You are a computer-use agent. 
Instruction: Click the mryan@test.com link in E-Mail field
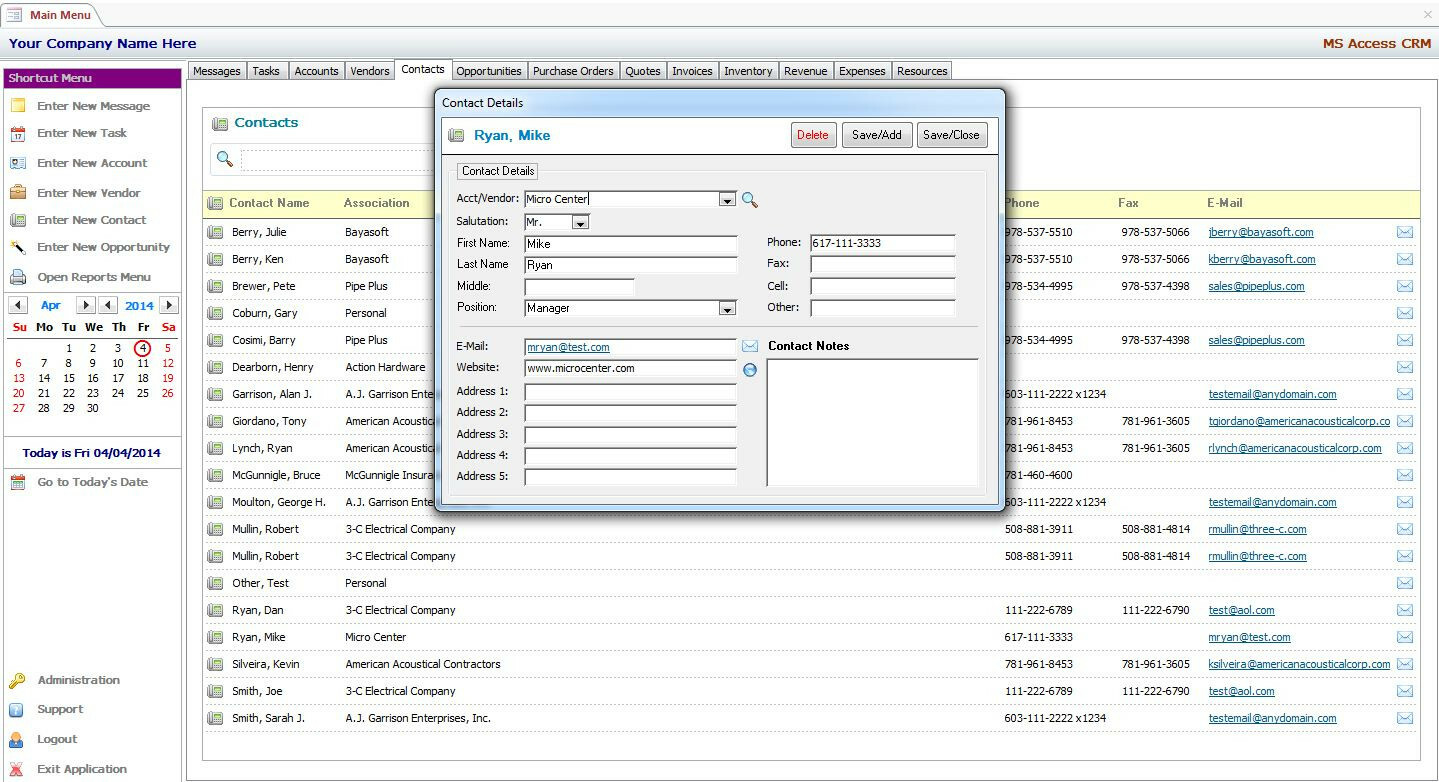pos(568,347)
